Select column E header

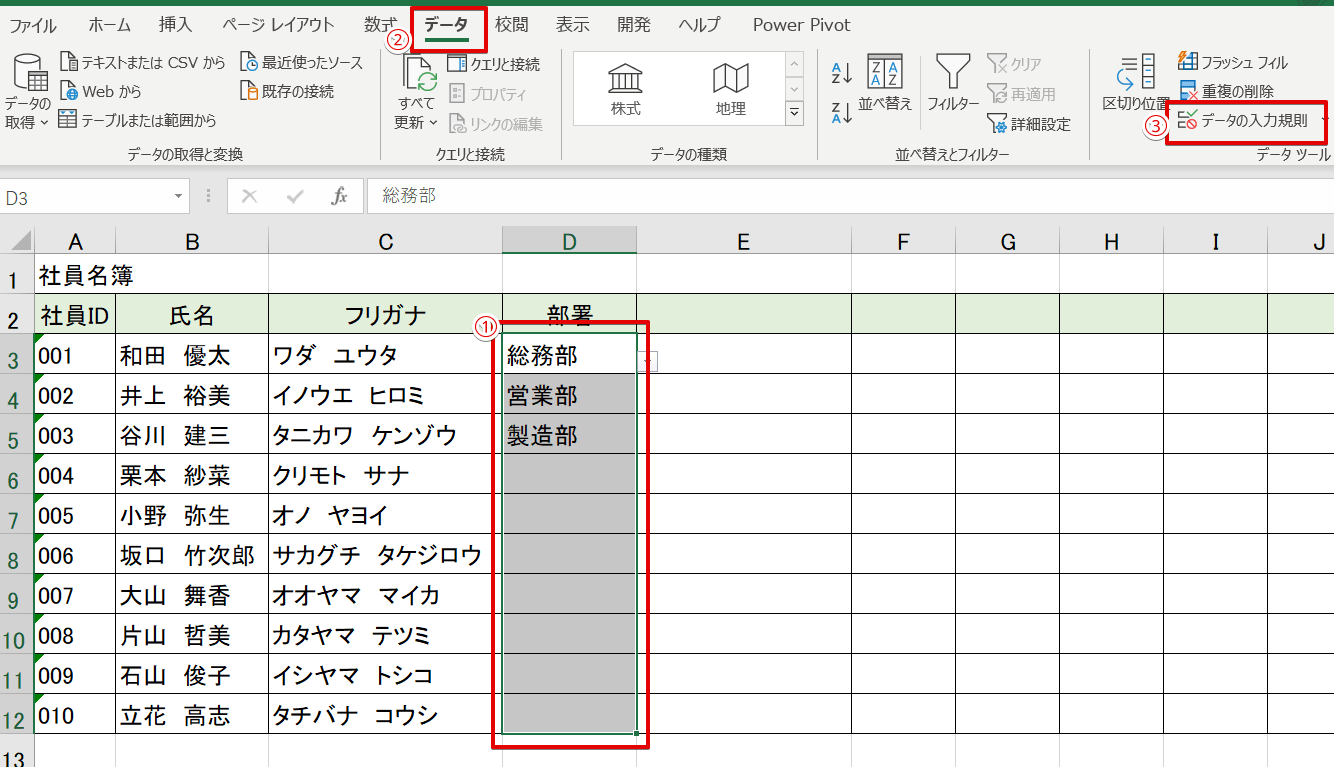[x=743, y=240]
